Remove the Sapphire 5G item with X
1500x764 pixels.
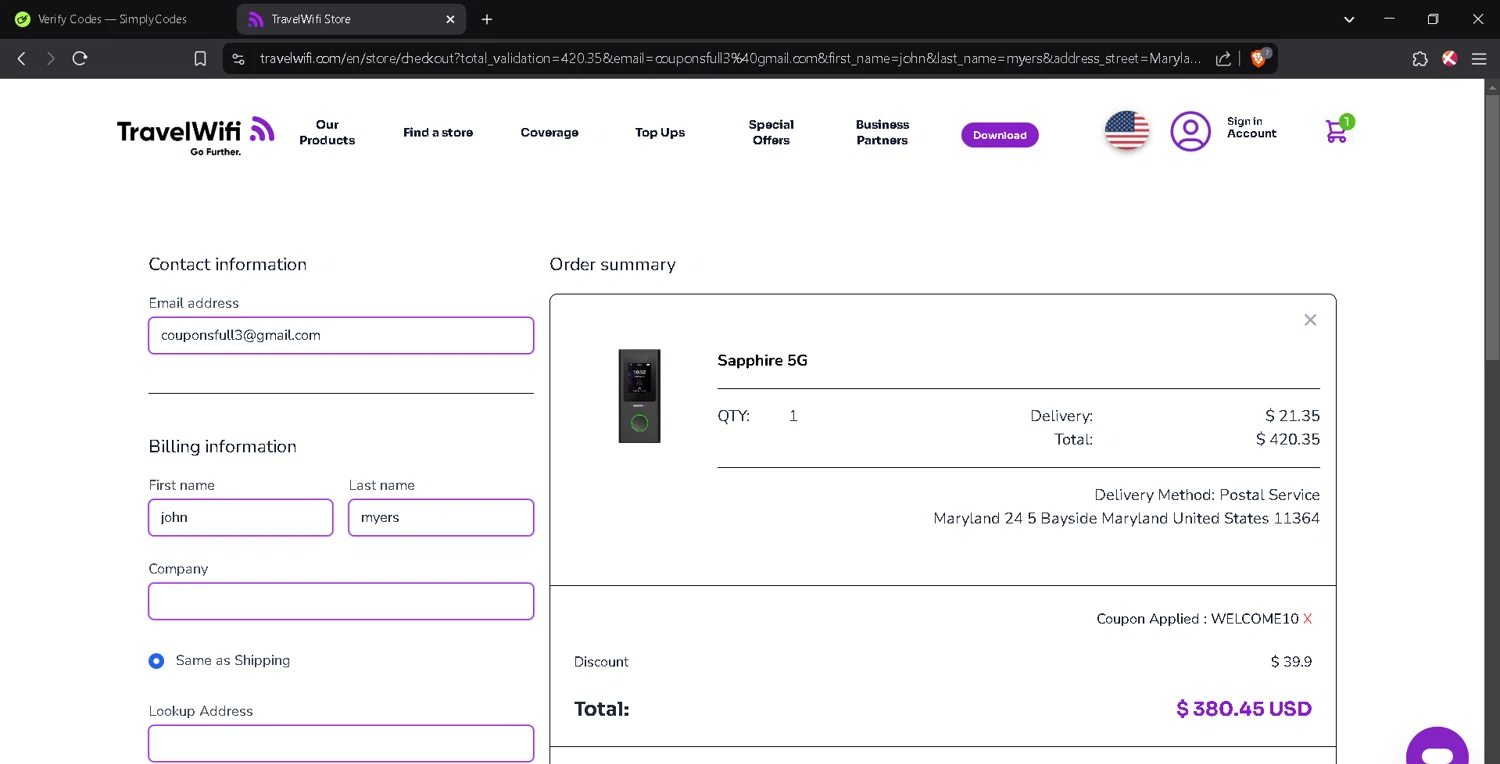(1310, 320)
